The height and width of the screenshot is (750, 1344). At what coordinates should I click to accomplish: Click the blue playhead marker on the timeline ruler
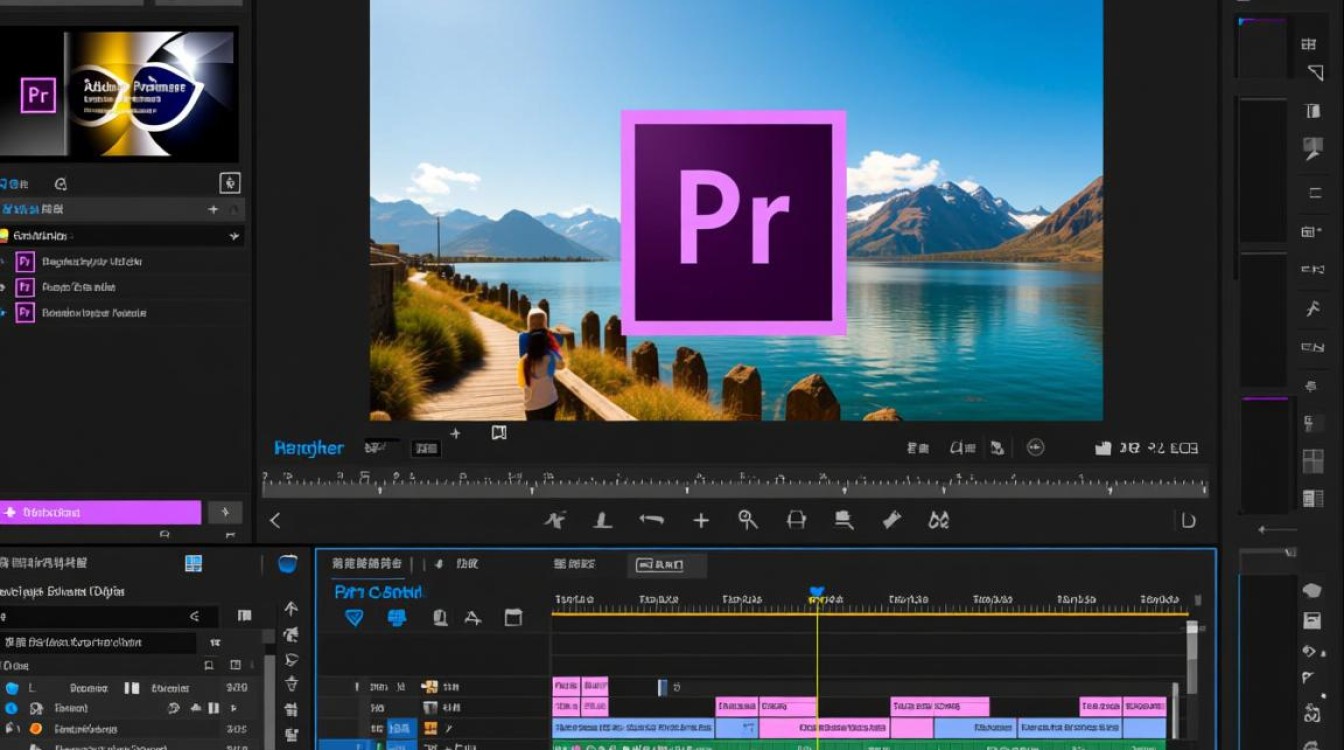(817, 594)
